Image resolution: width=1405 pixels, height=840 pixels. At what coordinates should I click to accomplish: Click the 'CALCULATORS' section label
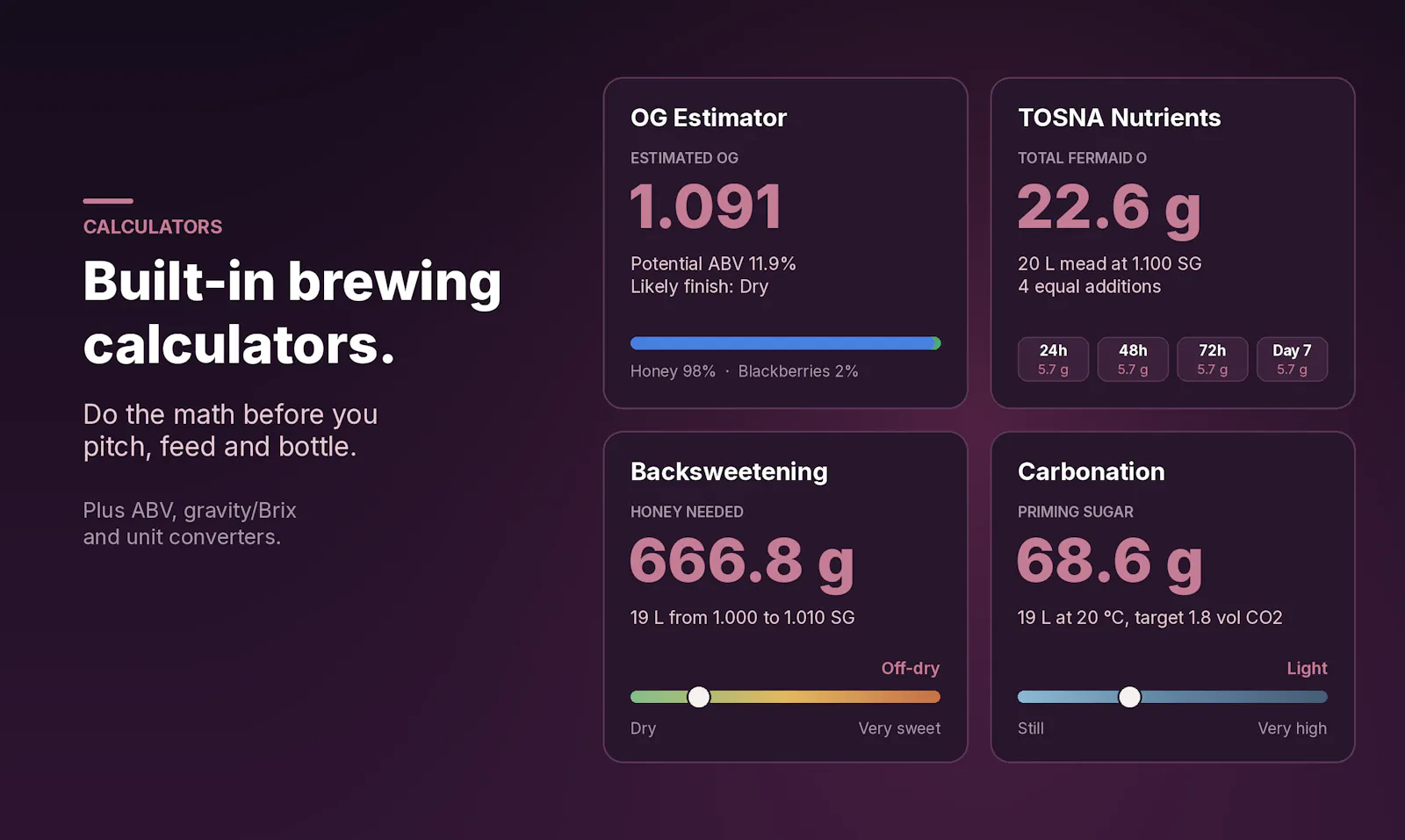tap(153, 226)
